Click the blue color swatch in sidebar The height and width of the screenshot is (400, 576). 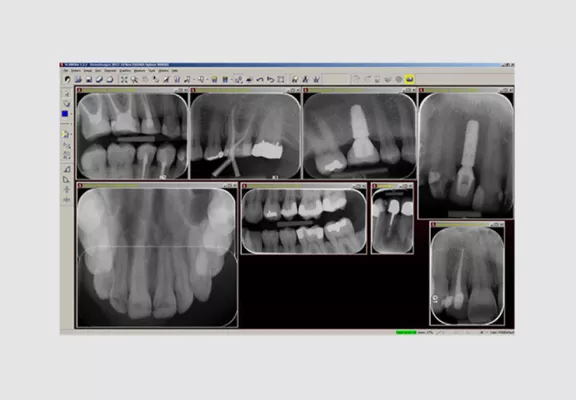point(65,114)
